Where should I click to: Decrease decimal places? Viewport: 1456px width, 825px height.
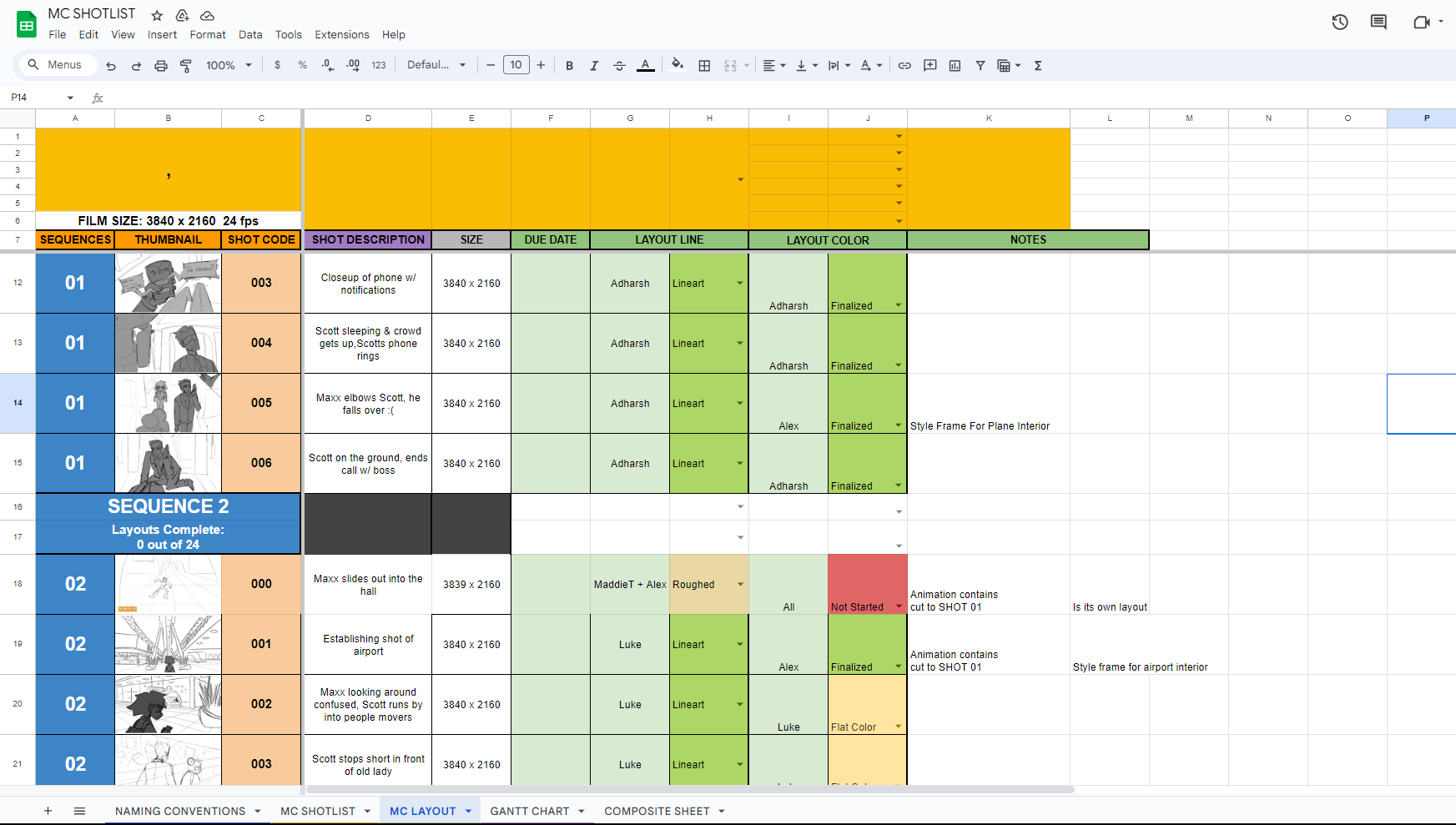point(328,65)
